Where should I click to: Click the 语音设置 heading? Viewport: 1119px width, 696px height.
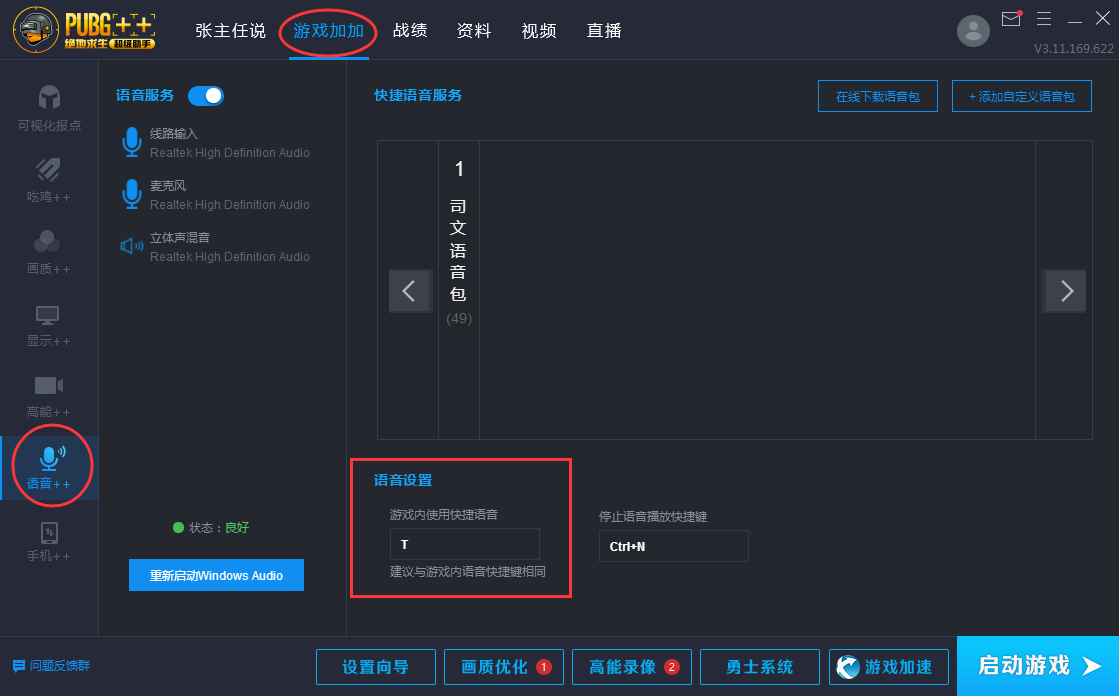pyautogui.click(x=403, y=480)
